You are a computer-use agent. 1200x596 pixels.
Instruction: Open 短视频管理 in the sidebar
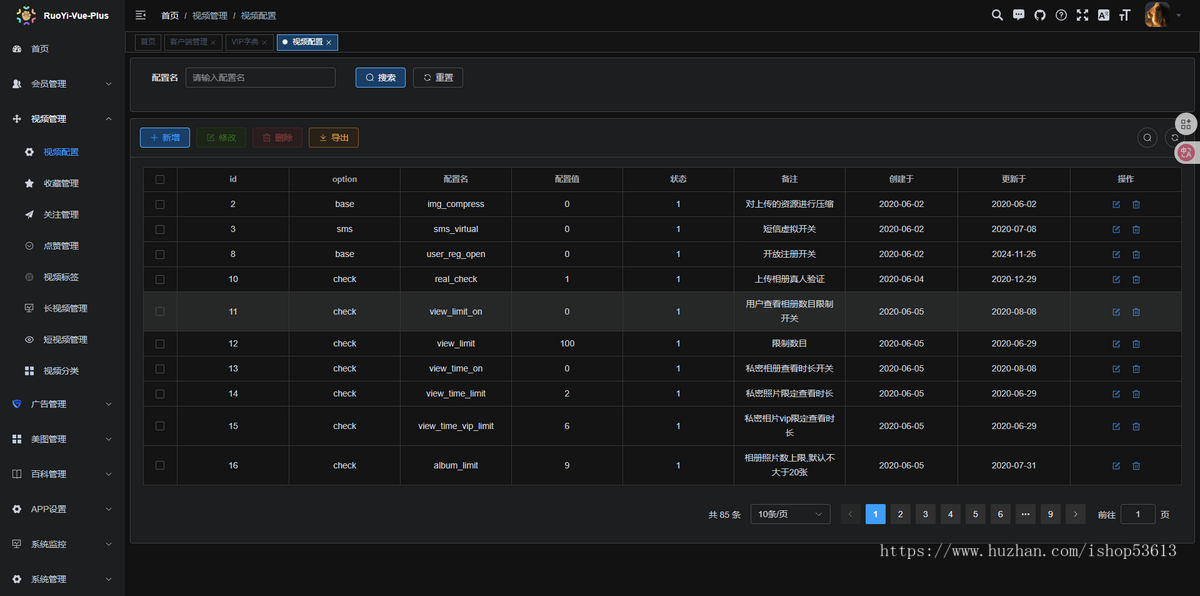point(62,340)
